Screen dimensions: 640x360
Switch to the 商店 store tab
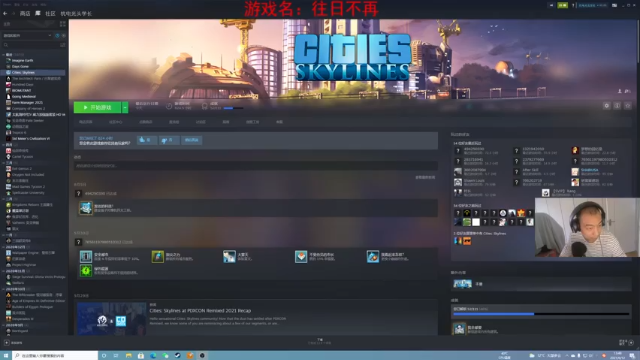(25, 13)
